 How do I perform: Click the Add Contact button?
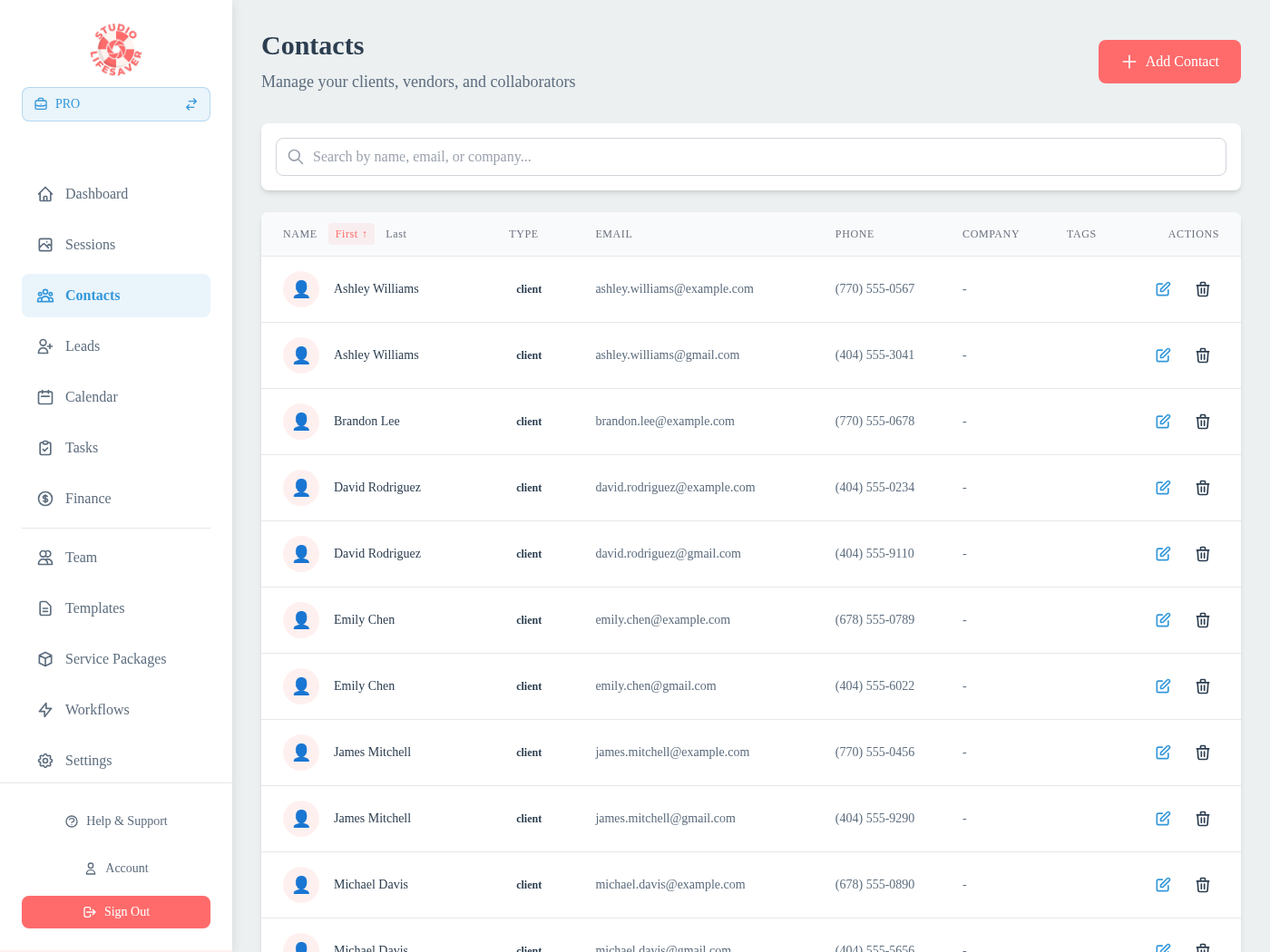1169,62
